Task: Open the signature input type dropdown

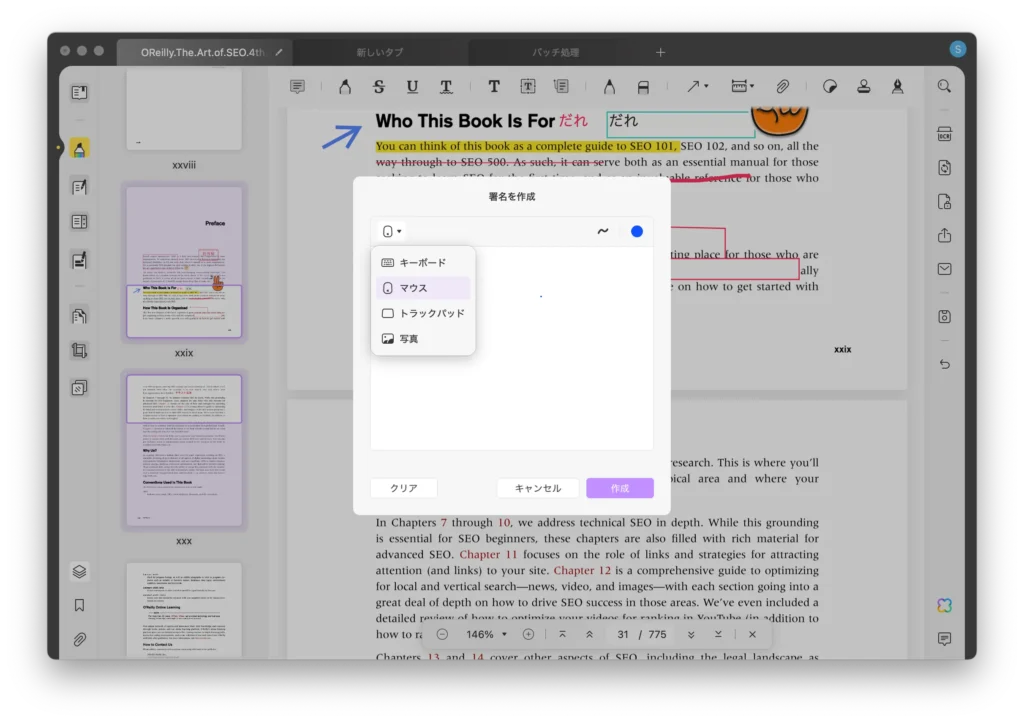Action: pyautogui.click(x=392, y=231)
